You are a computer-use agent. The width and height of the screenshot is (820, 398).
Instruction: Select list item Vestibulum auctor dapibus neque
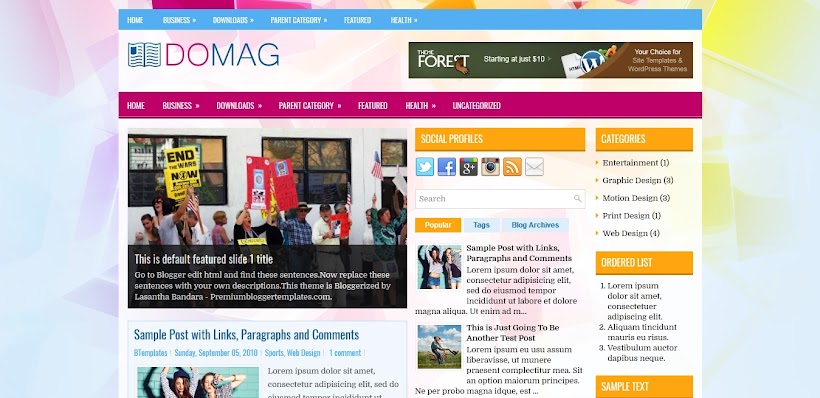click(641, 353)
